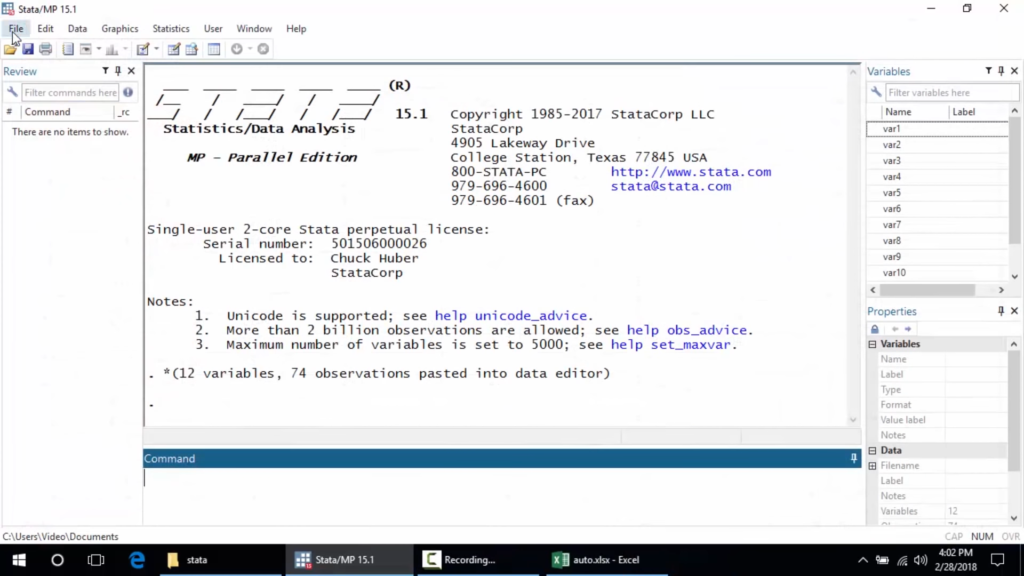The width and height of the screenshot is (1024, 576).
Task: Bring the Viewer window forward via toolbar icon
Action: [86, 49]
